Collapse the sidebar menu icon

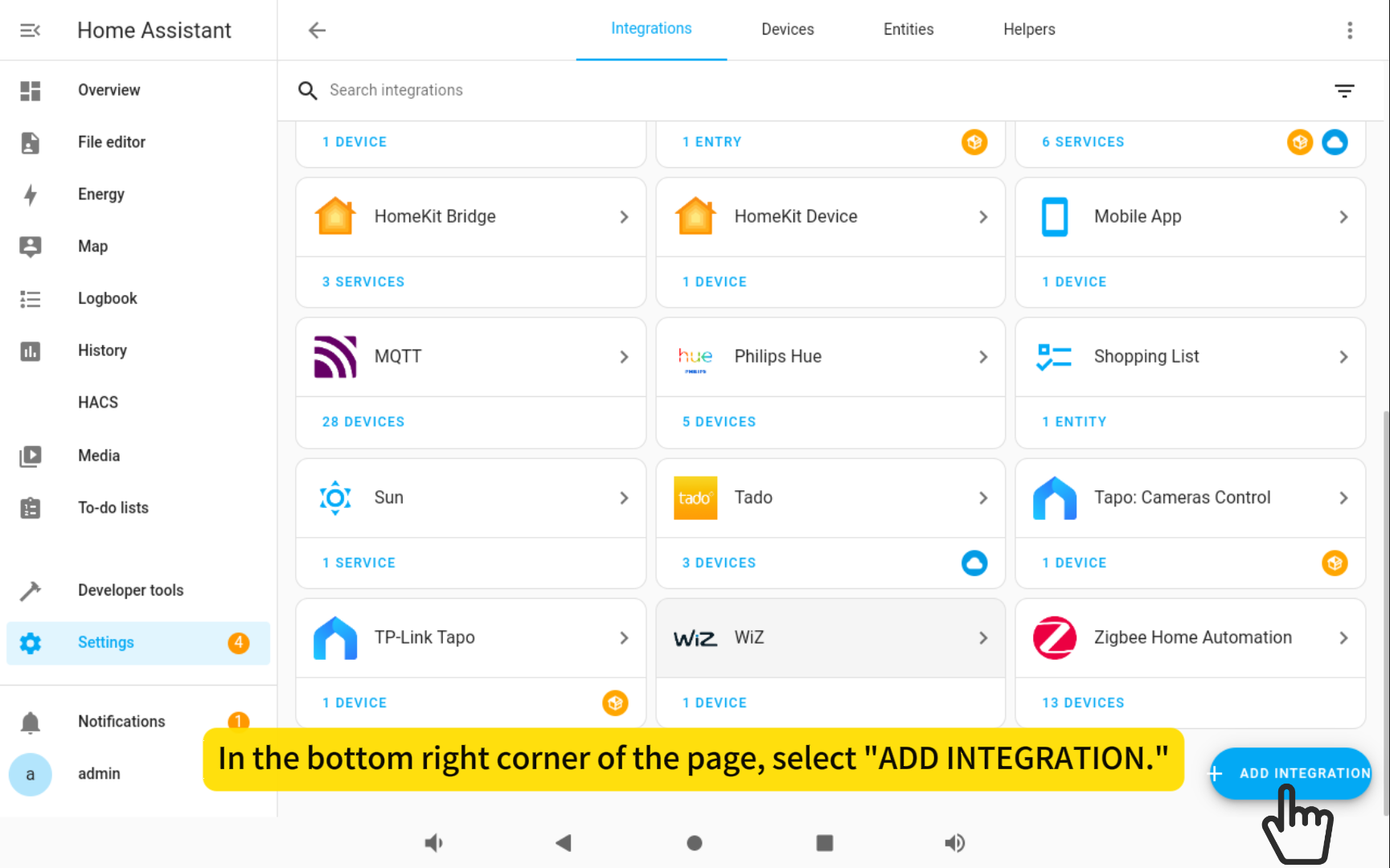coord(30,31)
